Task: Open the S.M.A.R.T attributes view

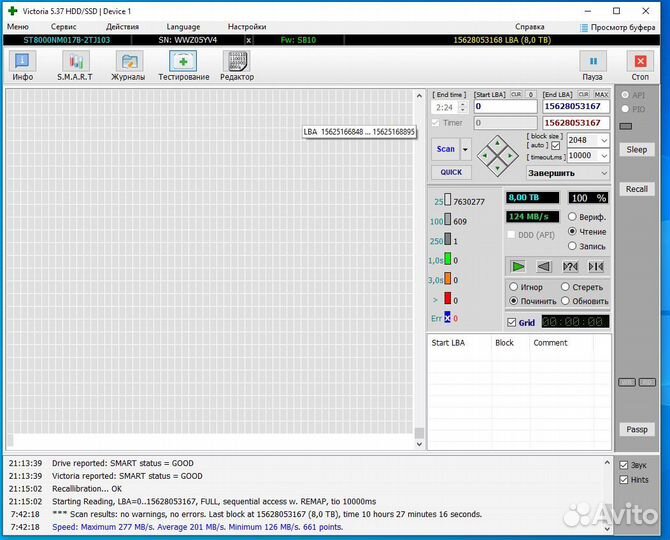Action: (x=74, y=65)
